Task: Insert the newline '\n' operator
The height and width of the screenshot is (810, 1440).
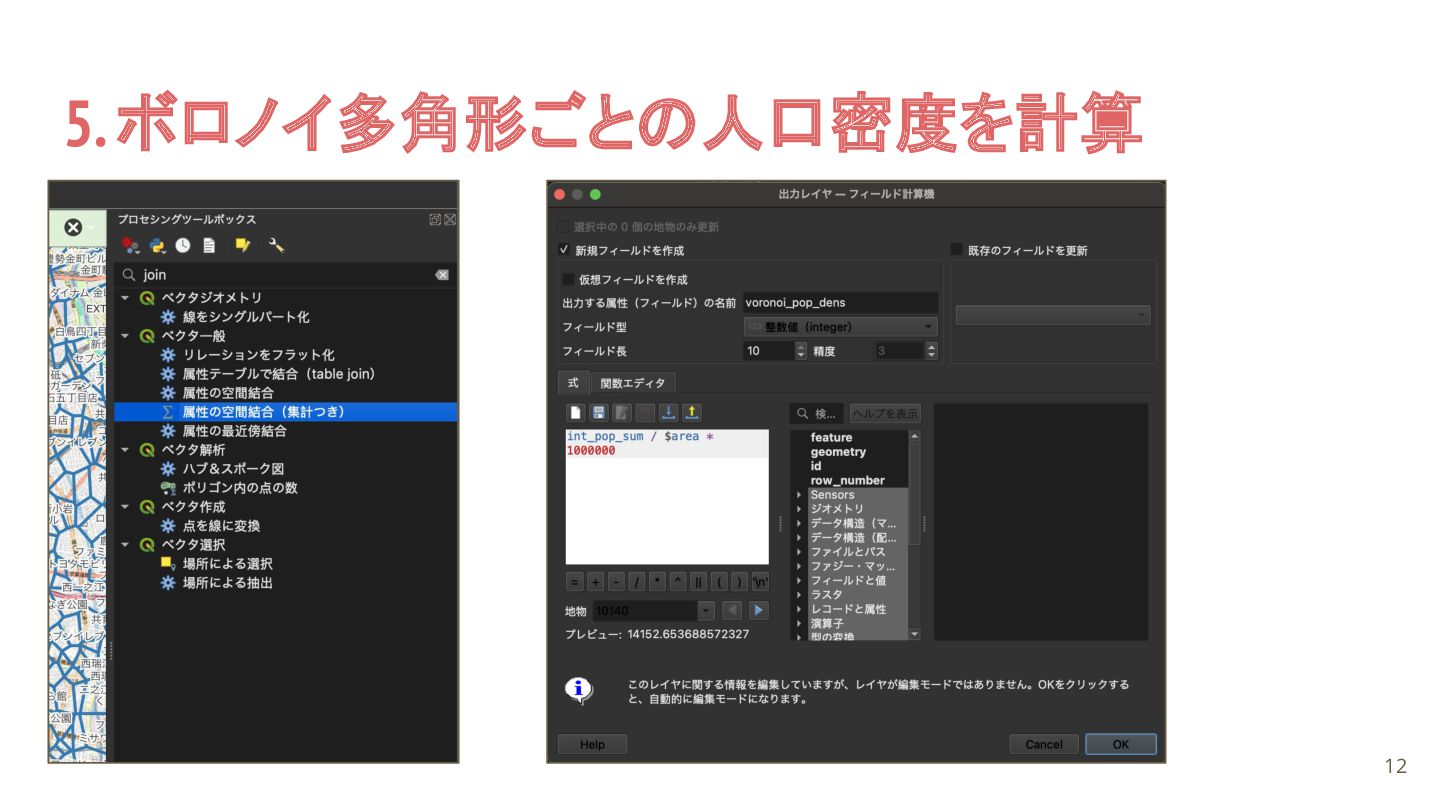Action: point(760,582)
